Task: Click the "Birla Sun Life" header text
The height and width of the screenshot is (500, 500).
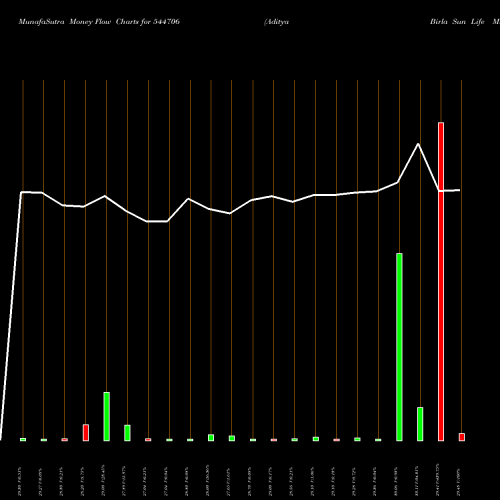Action: pyautogui.click(x=457, y=22)
